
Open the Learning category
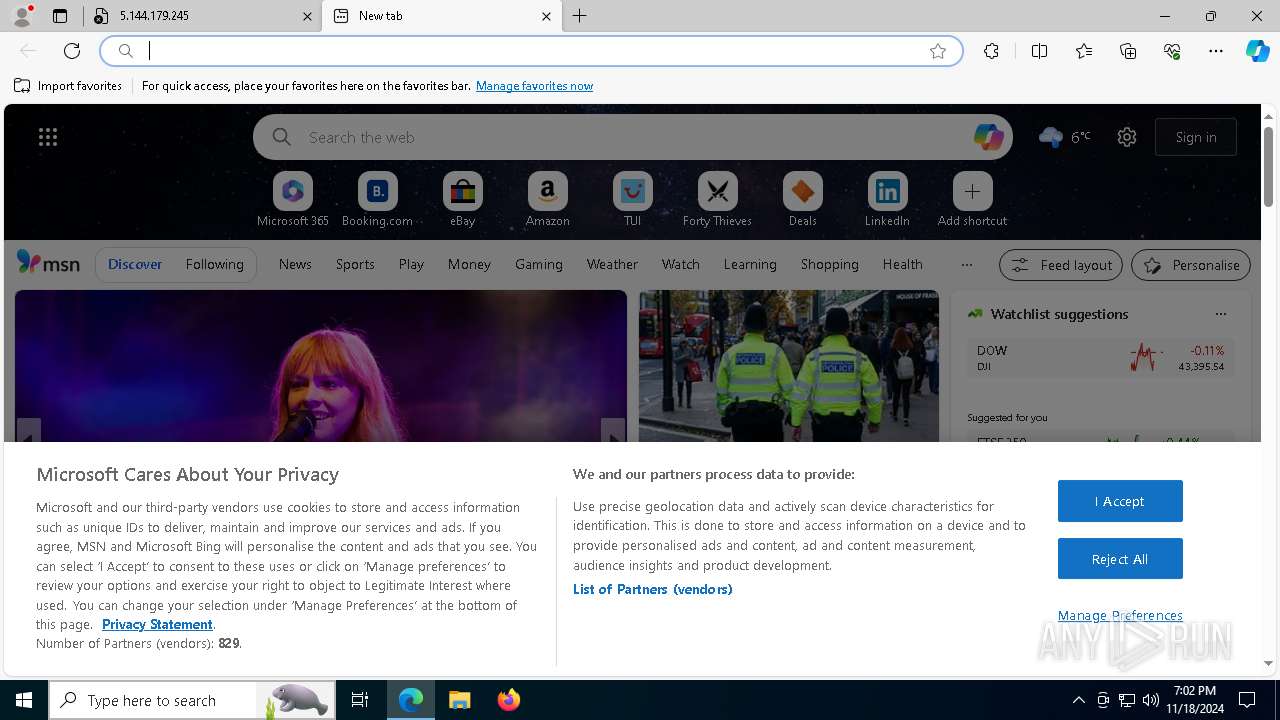coord(750,264)
